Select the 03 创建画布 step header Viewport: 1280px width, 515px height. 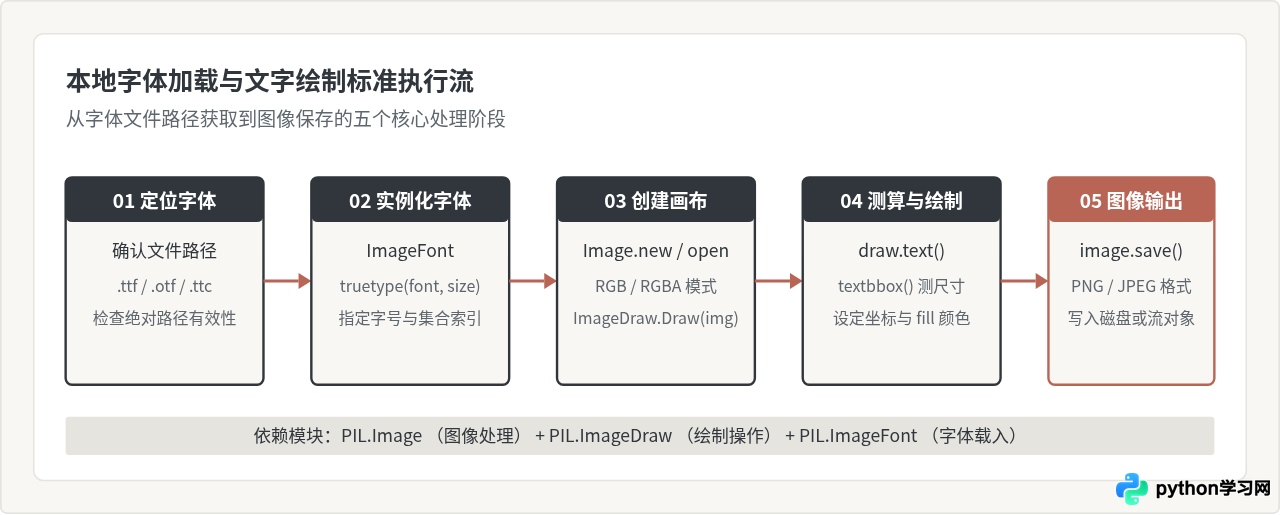pos(656,200)
